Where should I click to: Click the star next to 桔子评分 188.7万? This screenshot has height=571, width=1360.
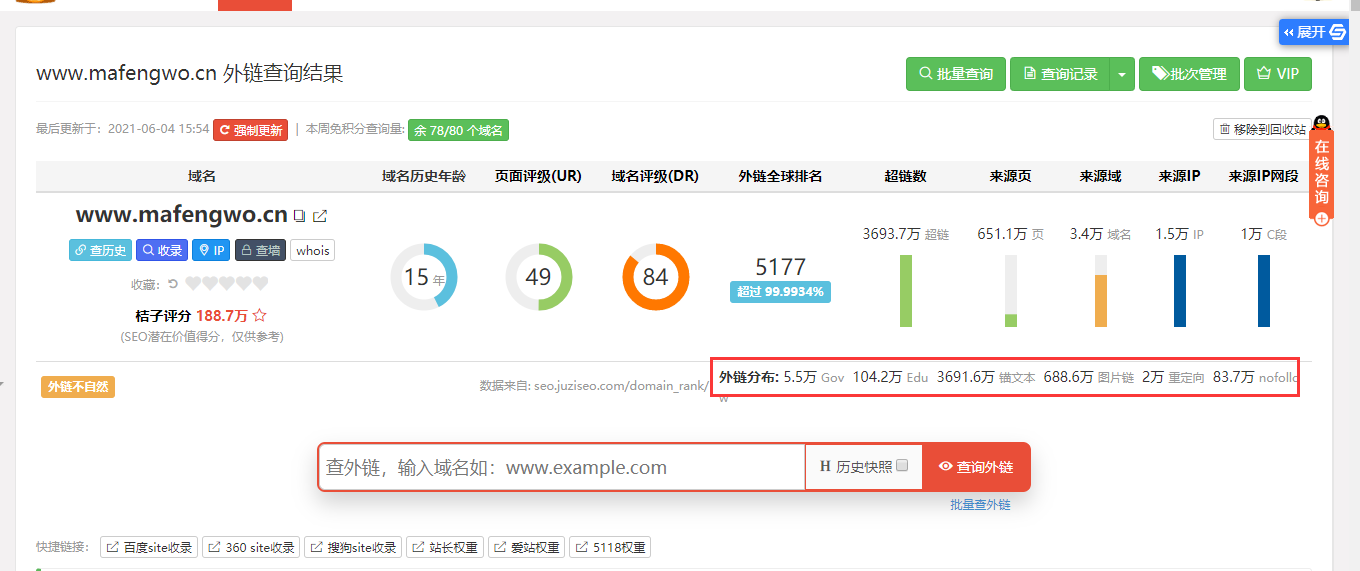(x=260, y=315)
